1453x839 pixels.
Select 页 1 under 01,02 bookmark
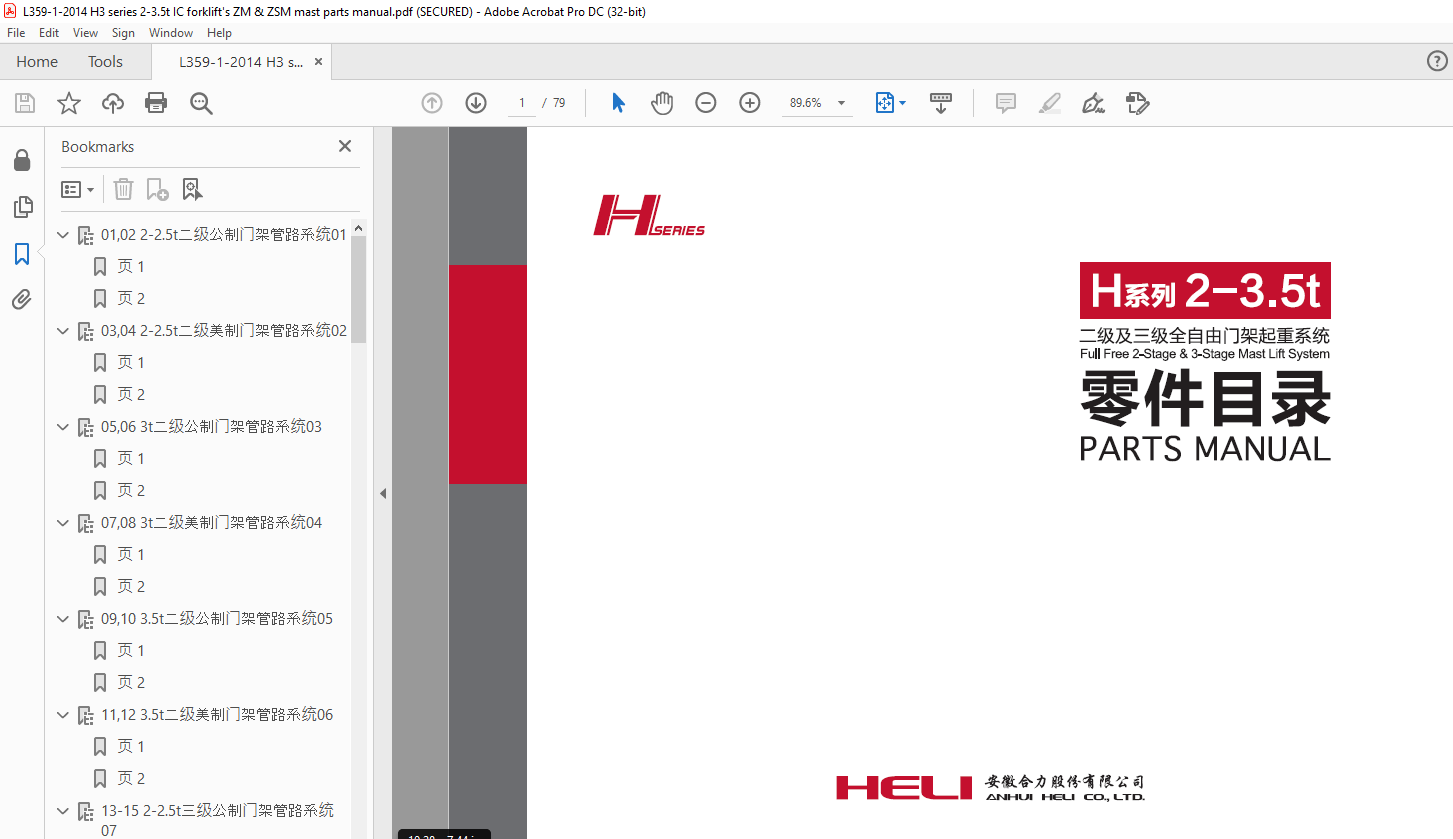point(131,267)
